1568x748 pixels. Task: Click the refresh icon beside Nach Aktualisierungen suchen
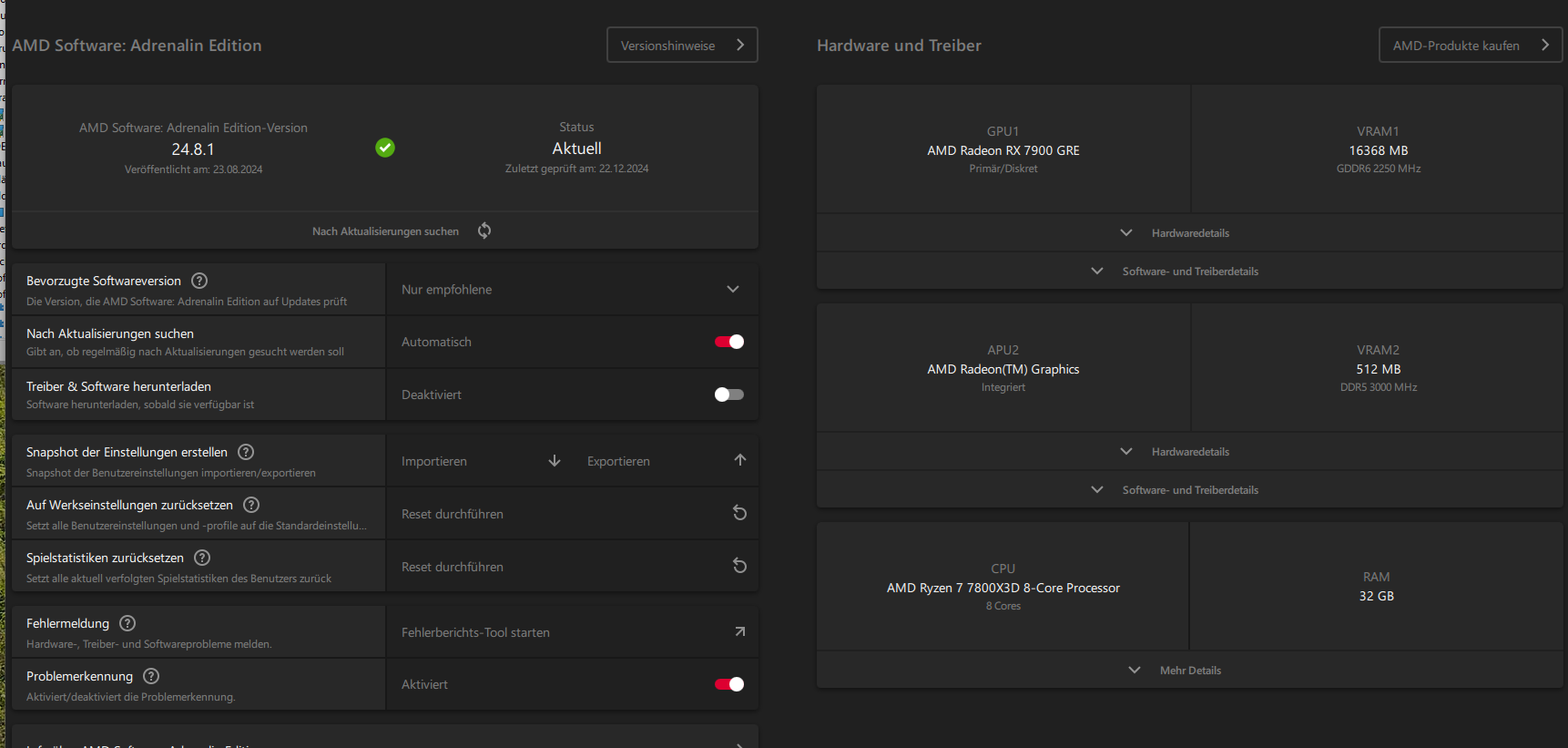[484, 231]
